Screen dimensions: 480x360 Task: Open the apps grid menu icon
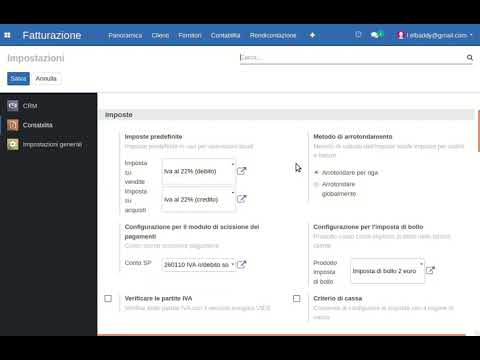pyautogui.click(x=7, y=35)
